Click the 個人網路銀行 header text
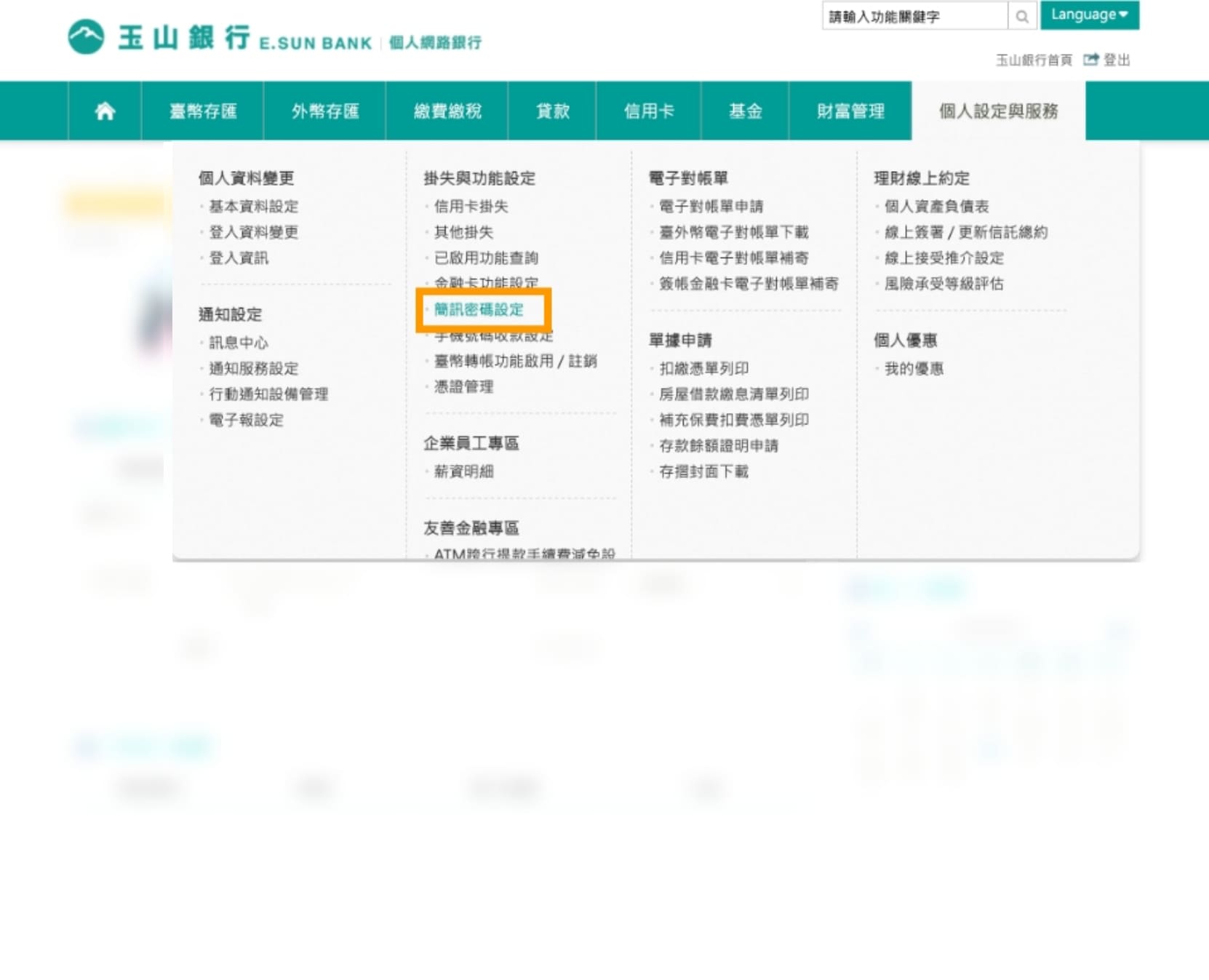The width and height of the screenshot is (1209, 980). (435, 42)
